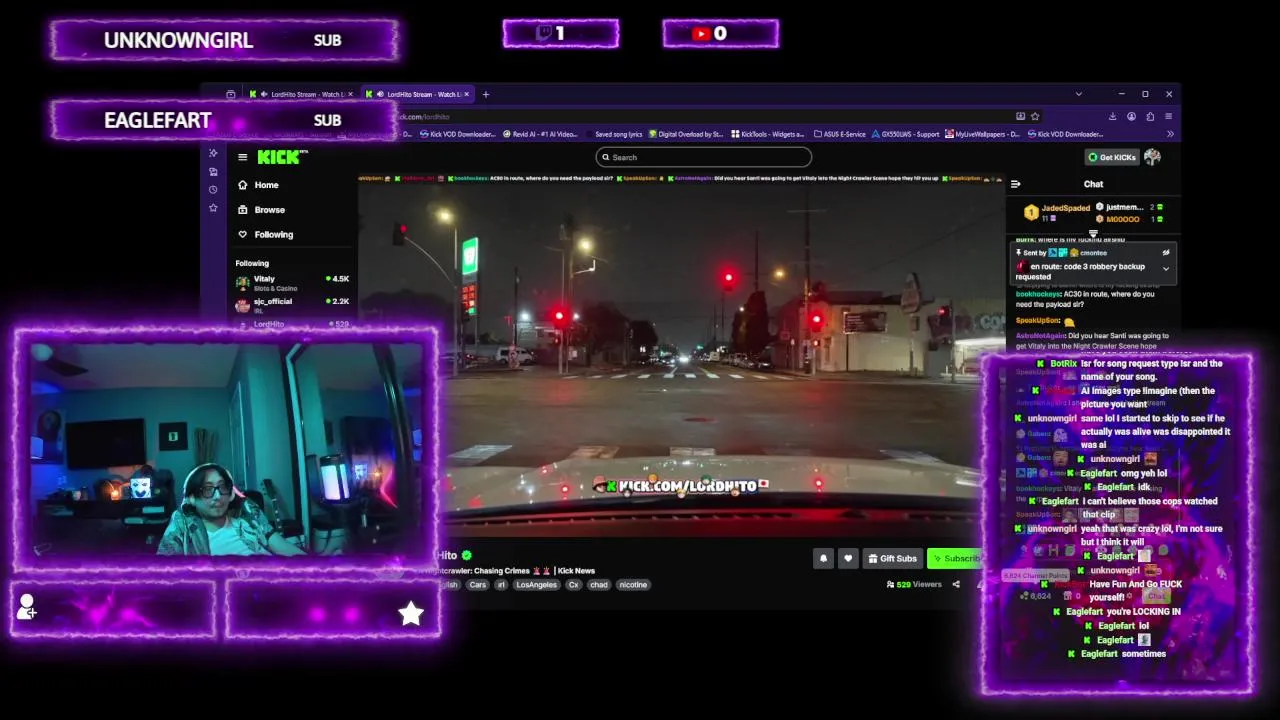Collapse the chat panel arrow icon
This screenshot has width=1280, height=720.
(1015, 184)
